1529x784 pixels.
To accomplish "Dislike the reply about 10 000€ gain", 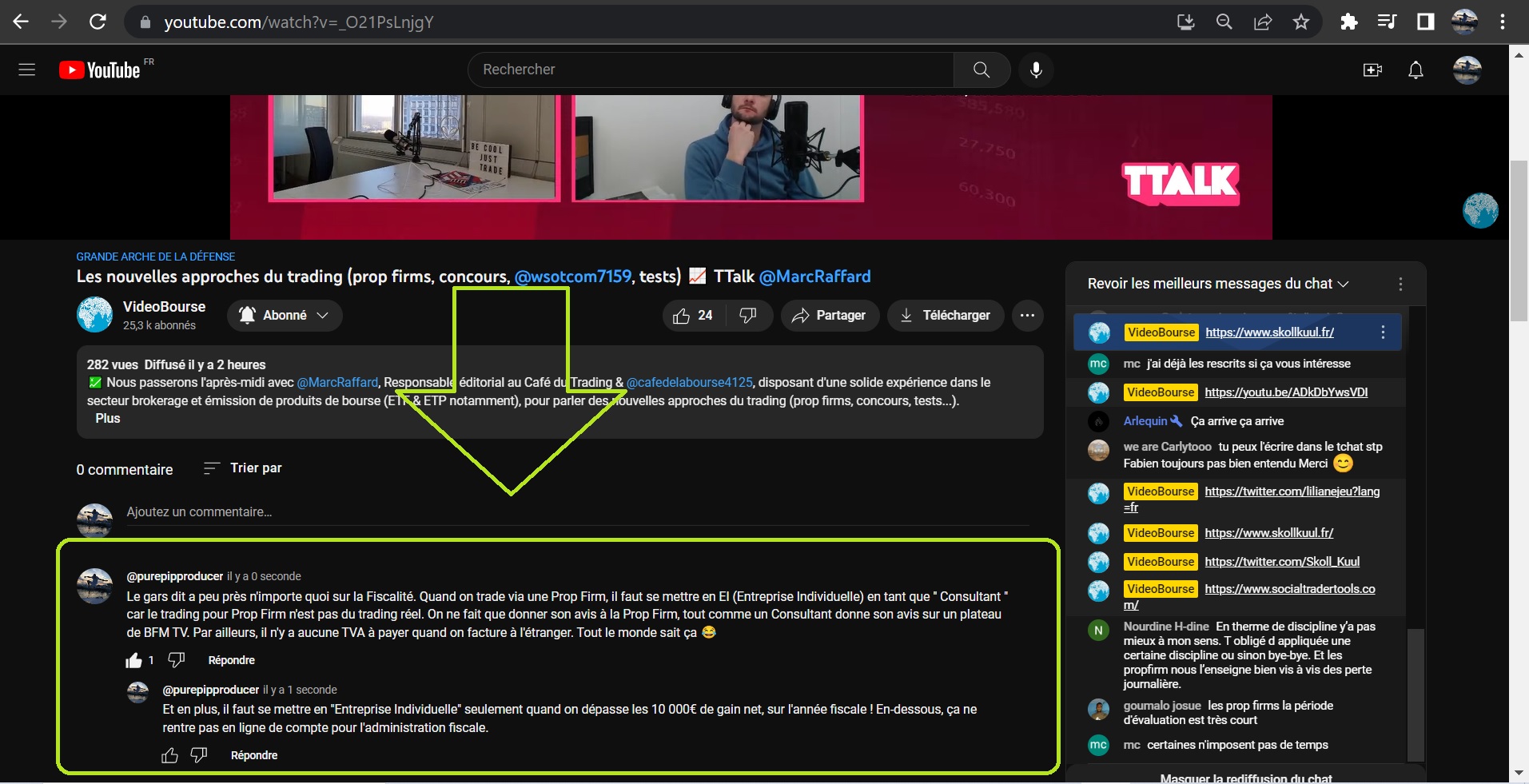I will click(x=199, y=755).
